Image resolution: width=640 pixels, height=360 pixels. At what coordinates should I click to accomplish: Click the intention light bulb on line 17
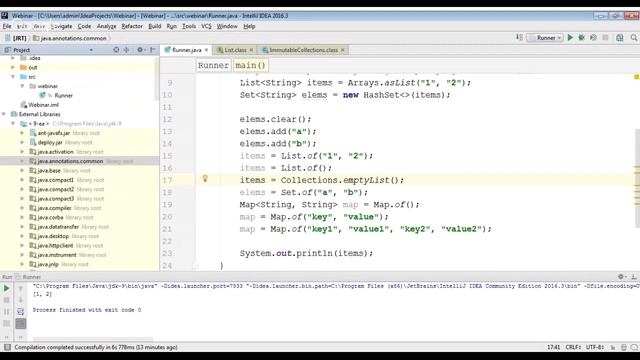[205, 178]
